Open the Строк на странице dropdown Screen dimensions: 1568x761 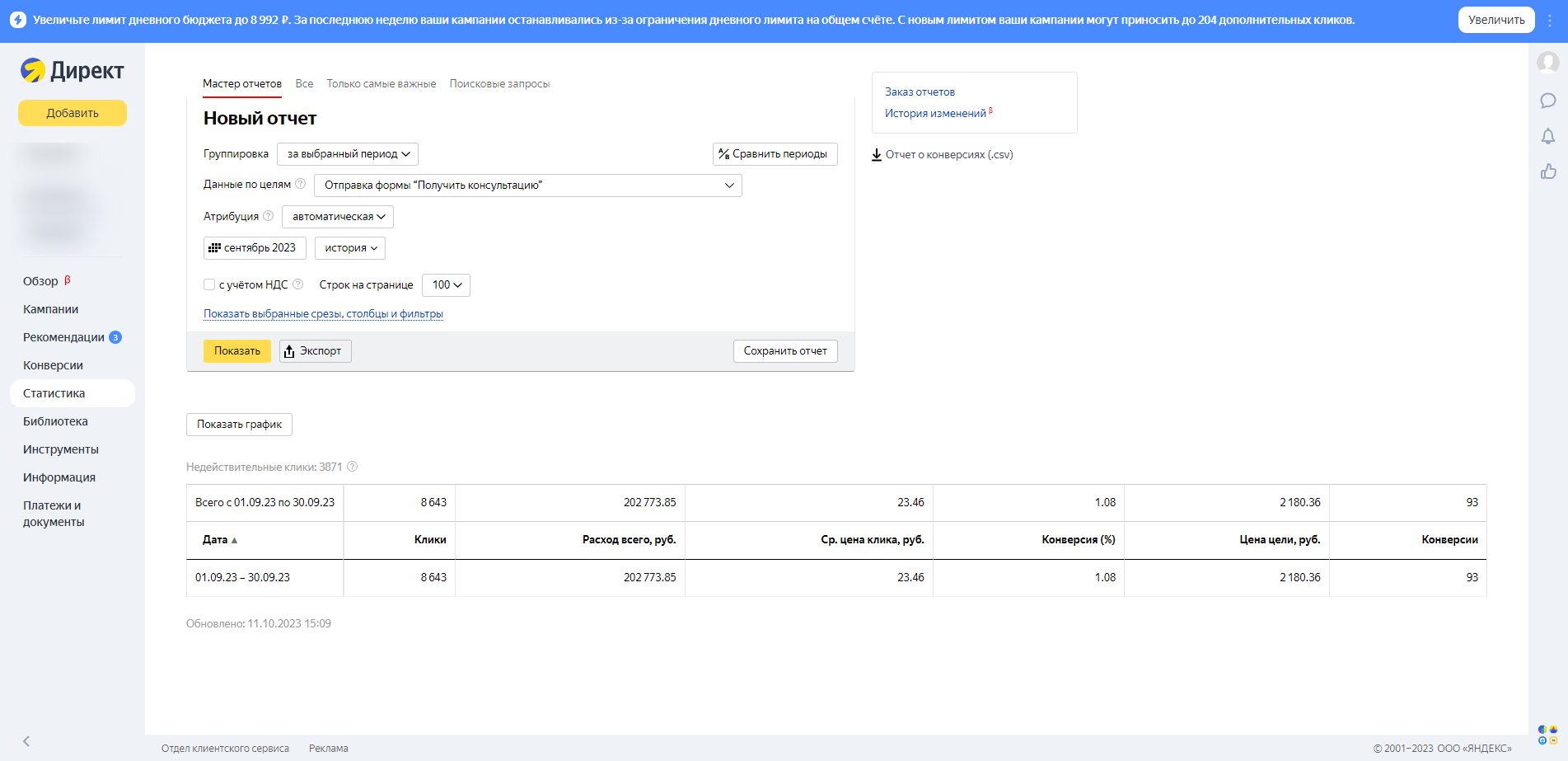point(446,285)
